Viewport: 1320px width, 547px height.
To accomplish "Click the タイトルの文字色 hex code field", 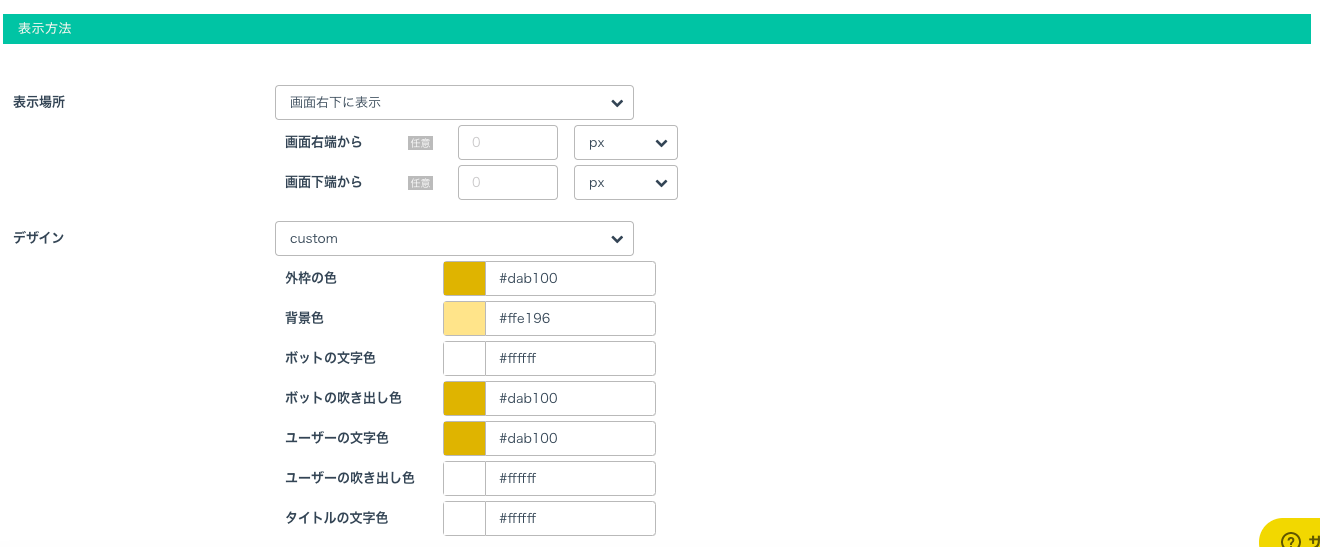I will point(570,518).
